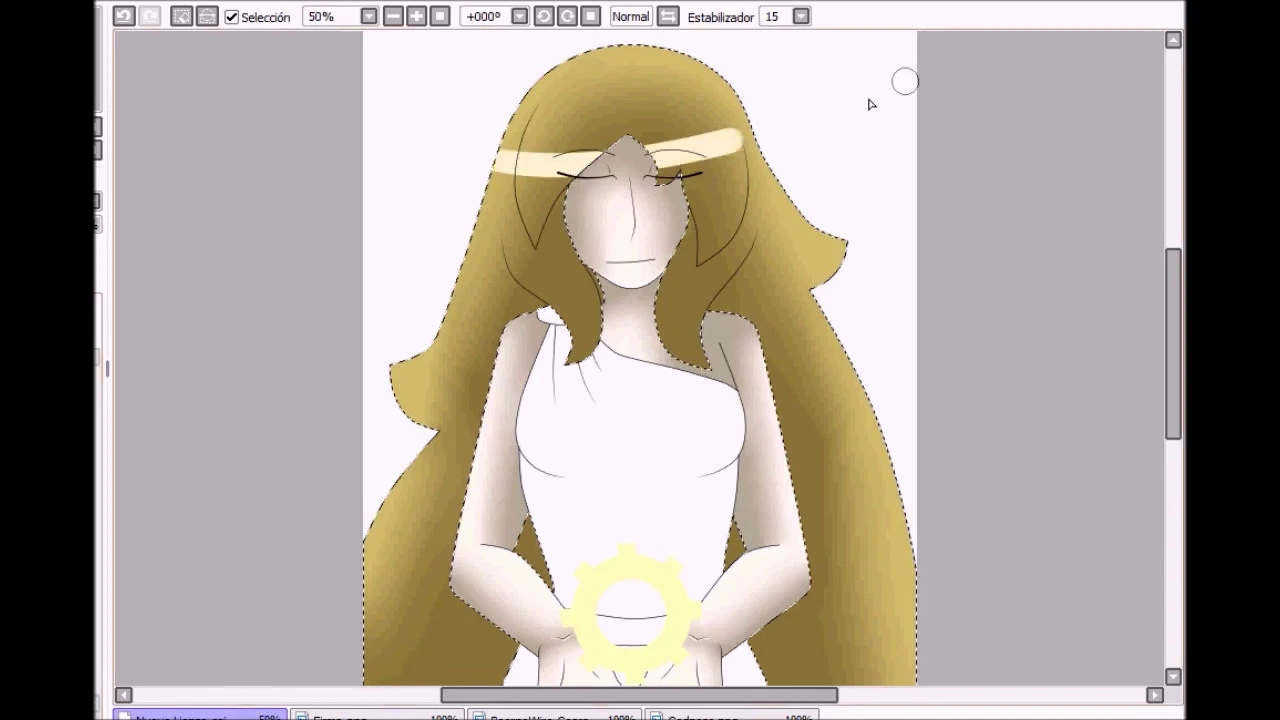Click the Redo arrow icon
1280x720 pixels.
(x=149, y=16)
